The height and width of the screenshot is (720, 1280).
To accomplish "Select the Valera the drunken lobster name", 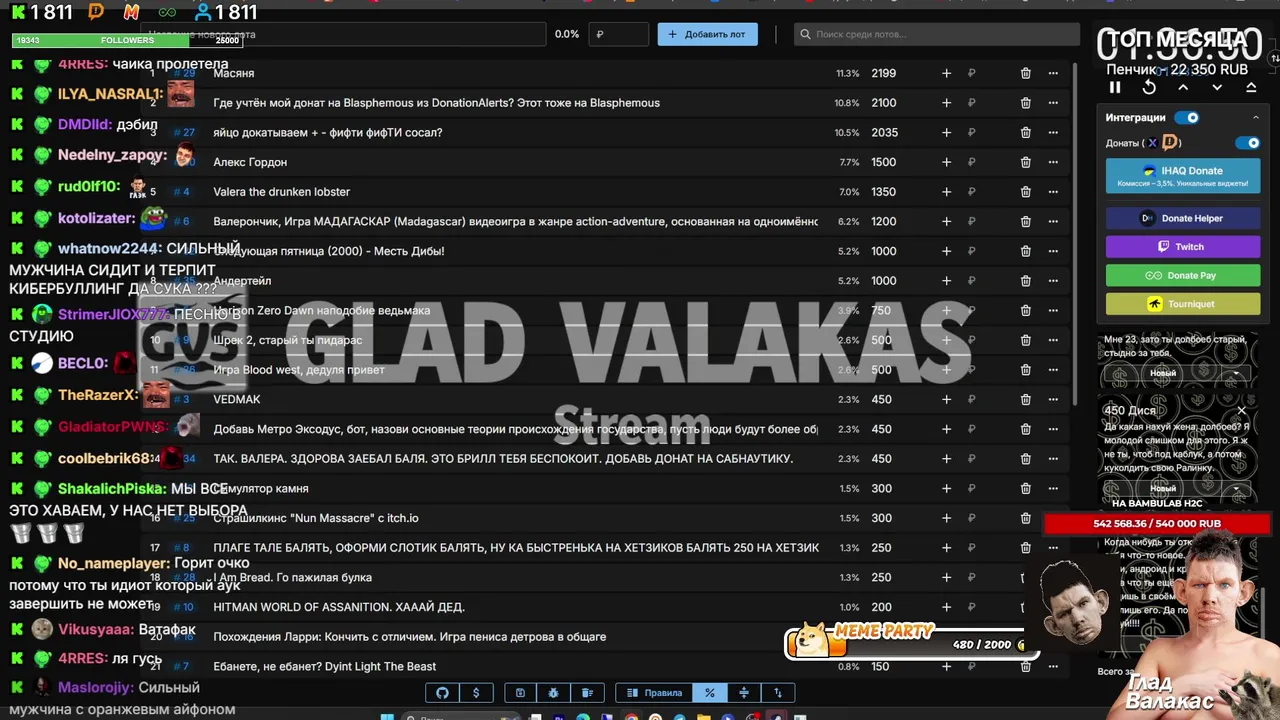I will 281,192.
